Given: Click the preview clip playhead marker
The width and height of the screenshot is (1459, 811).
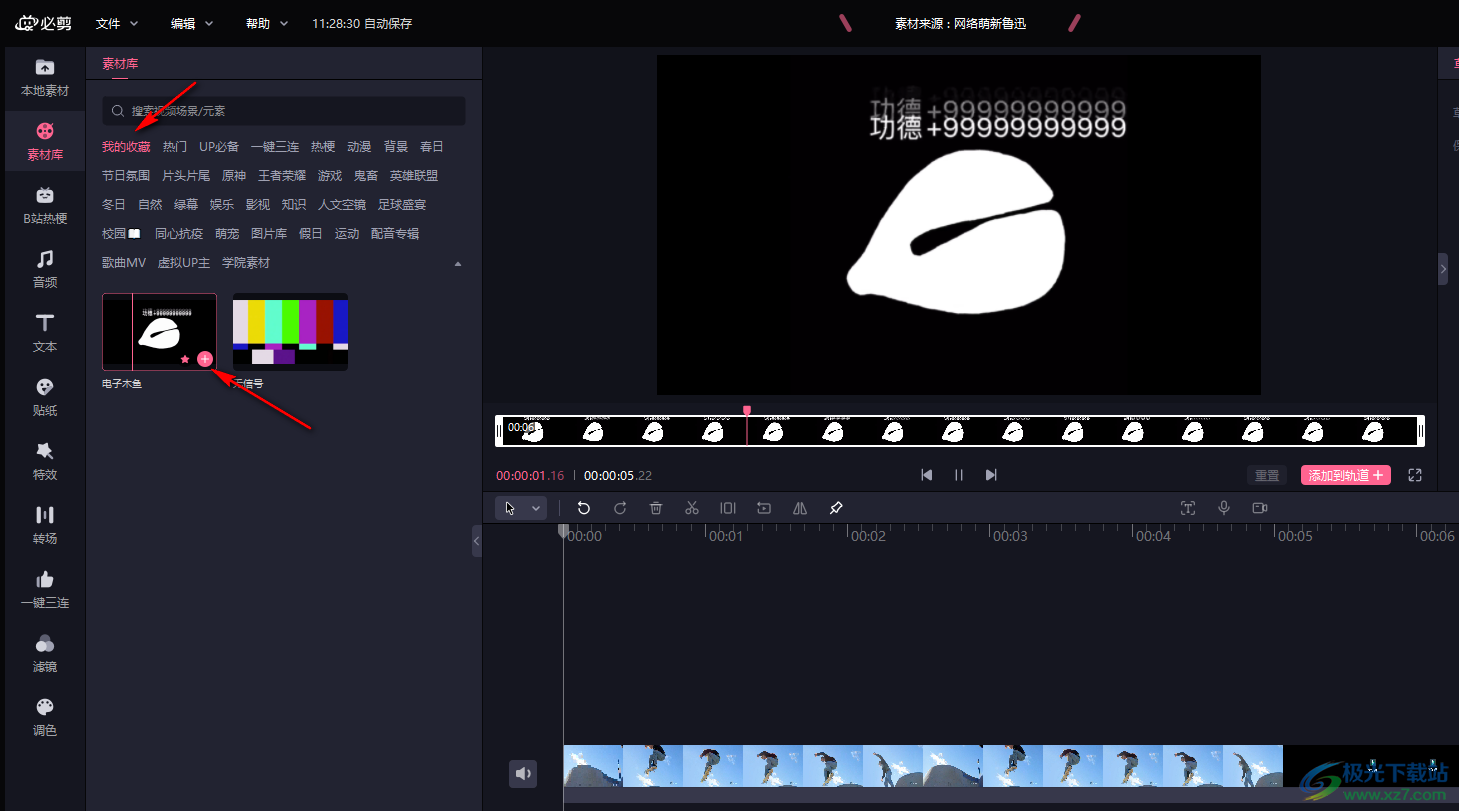Looking at the screenshot, I should click(x=747, y=410).
